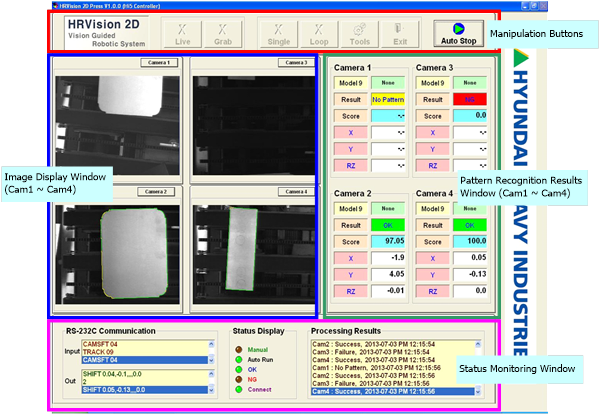
Task: Click Camera 3 red 'NG' result field
Action: tap(470, 100)
